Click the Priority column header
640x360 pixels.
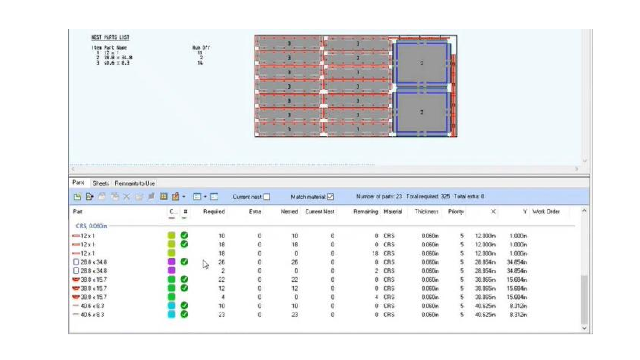click(456, 211)
